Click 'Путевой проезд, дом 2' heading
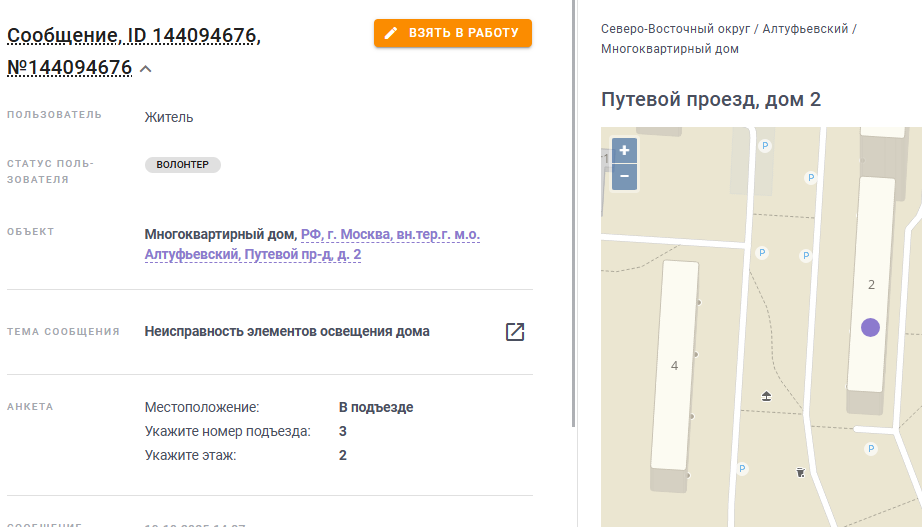Viewport: 922px width, 527px height. (711, 99)
